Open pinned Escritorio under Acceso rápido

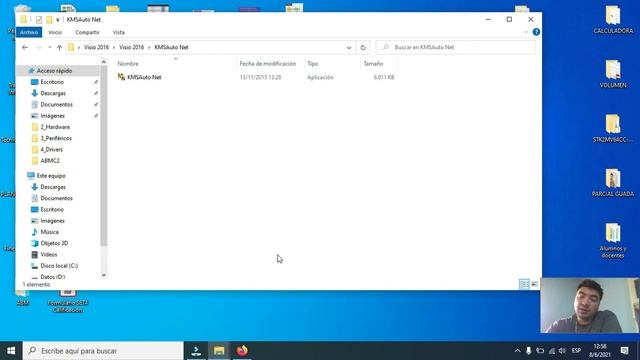pyautogui.click(x=52, y=82)
